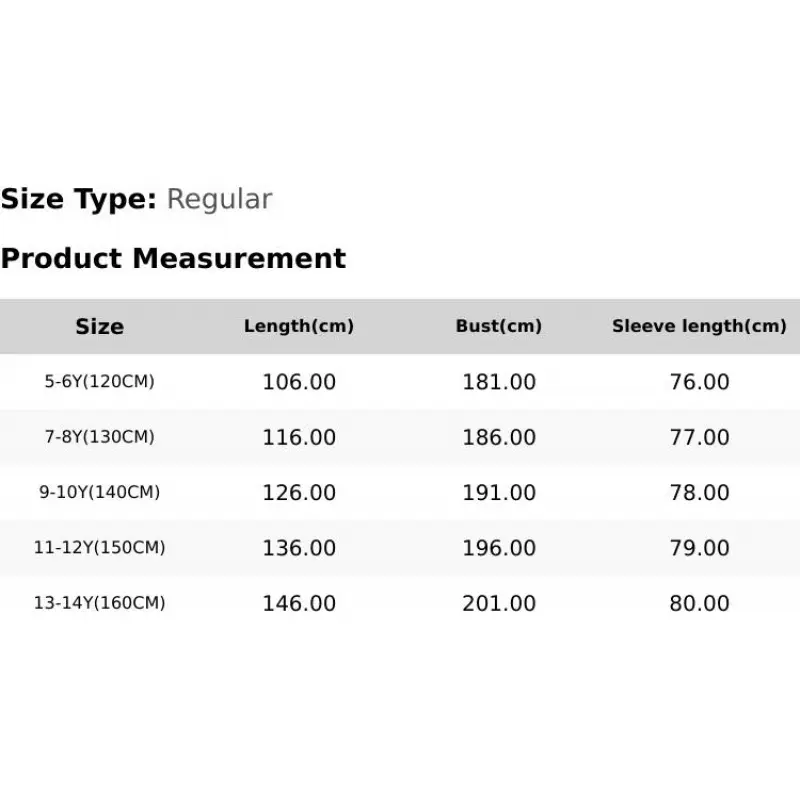Click the Sleeve length(cm) column header
This screenshot has height=800, width=800.
pyautogui.click(x=699, y=326)
